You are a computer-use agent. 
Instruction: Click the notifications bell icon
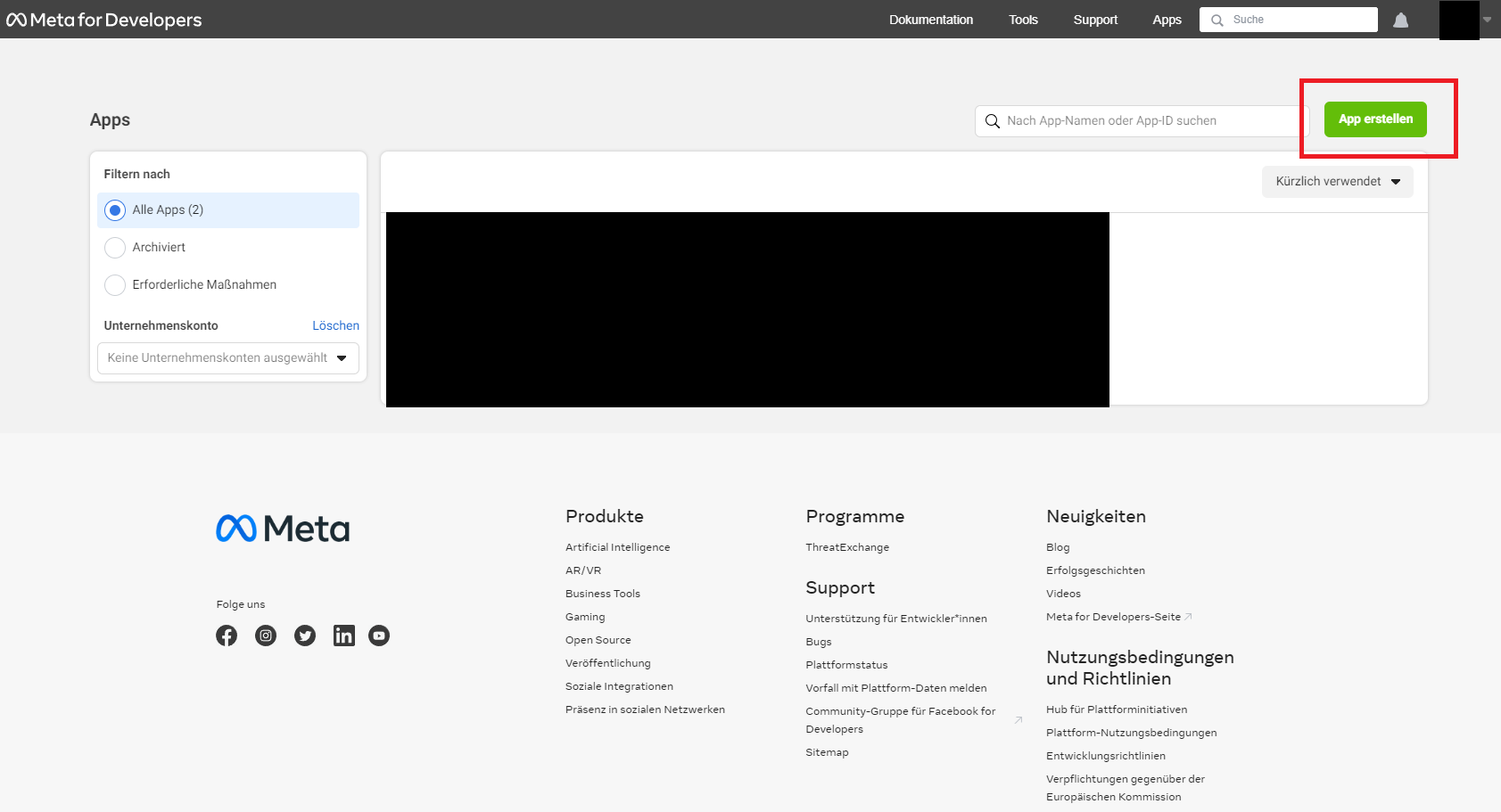1400,20
